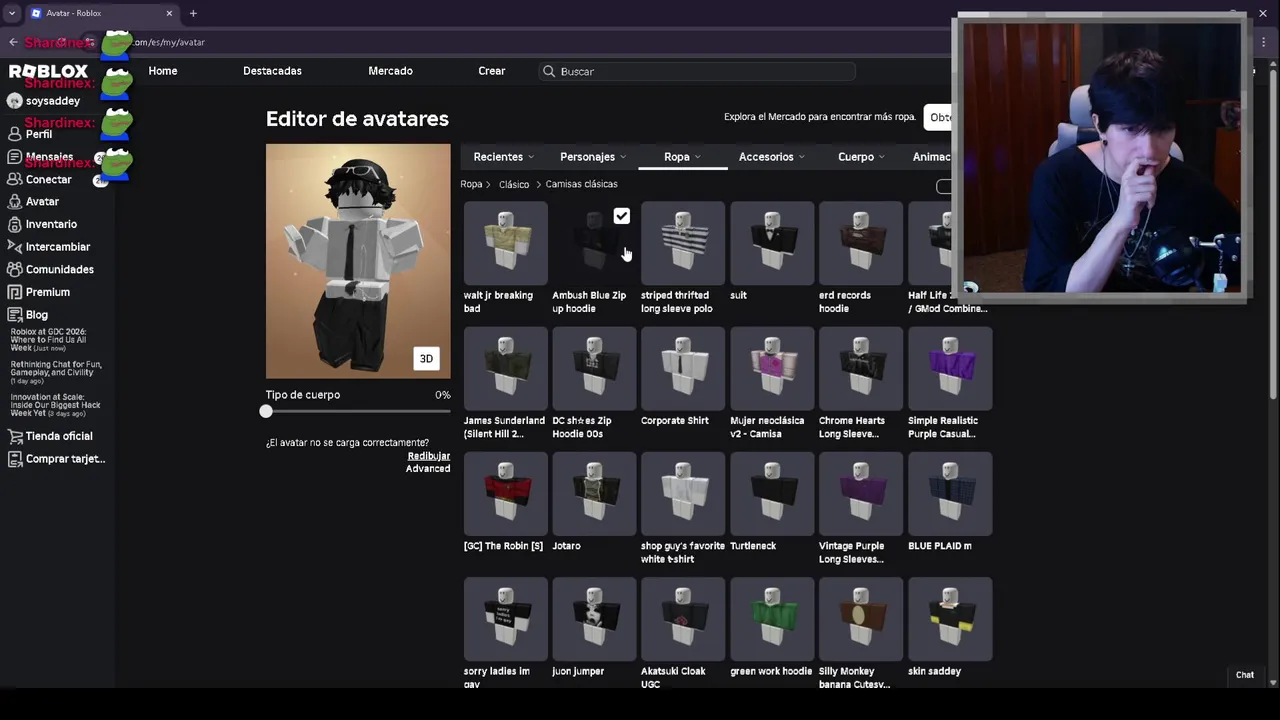Equip the Akatsuki Cloak UGC shirt
The width and height of the screenshot is (1280, 720).
point(683,618)
